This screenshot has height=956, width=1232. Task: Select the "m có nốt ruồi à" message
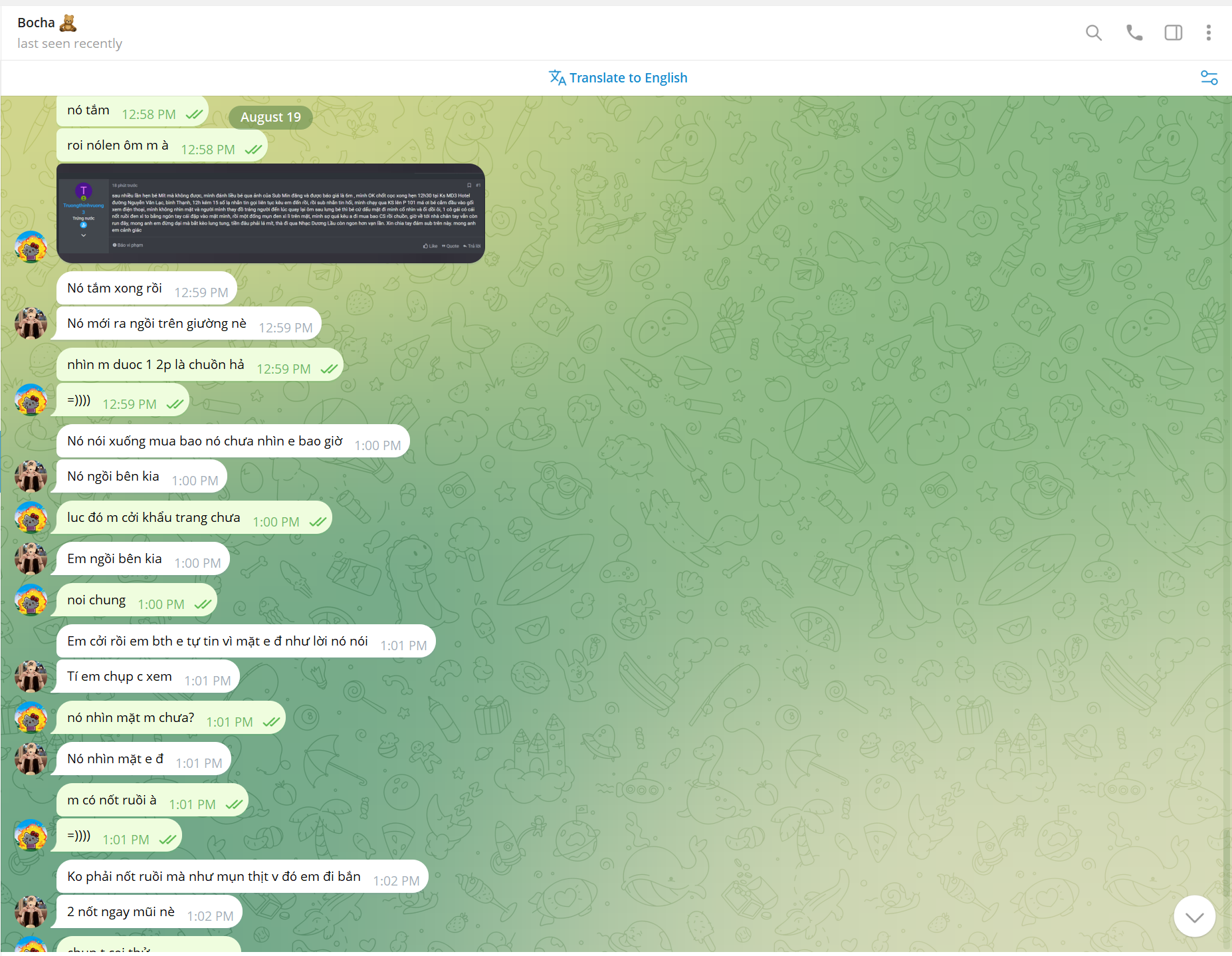[x=152, y=800]
